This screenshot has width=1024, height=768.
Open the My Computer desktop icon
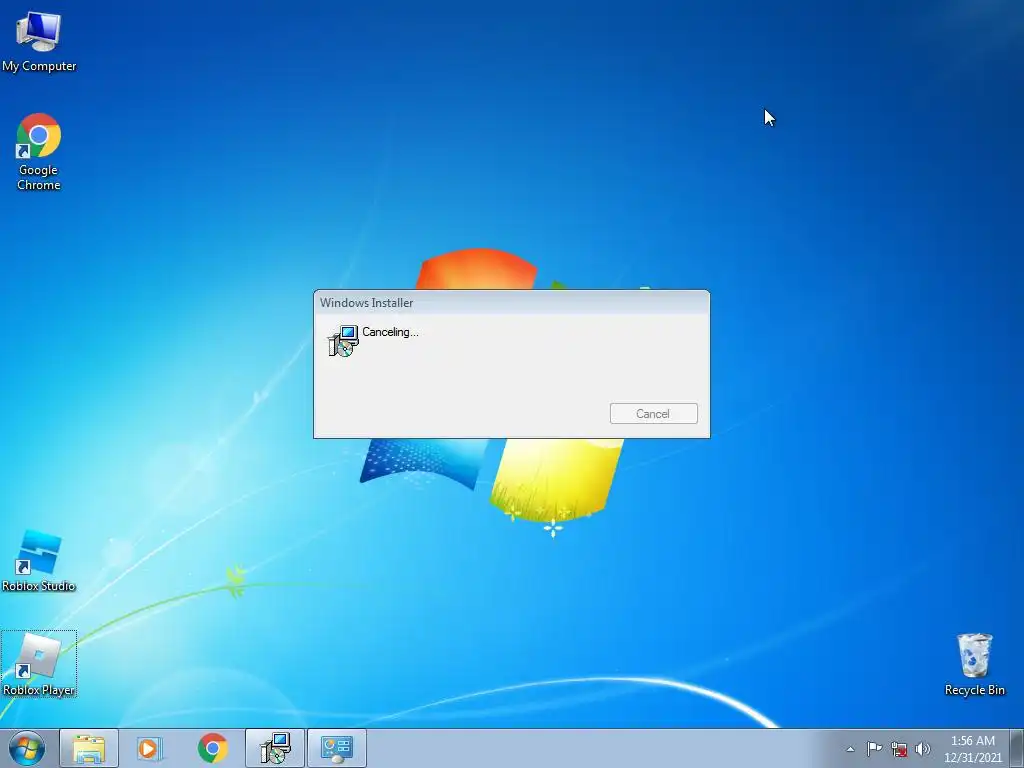39,41
